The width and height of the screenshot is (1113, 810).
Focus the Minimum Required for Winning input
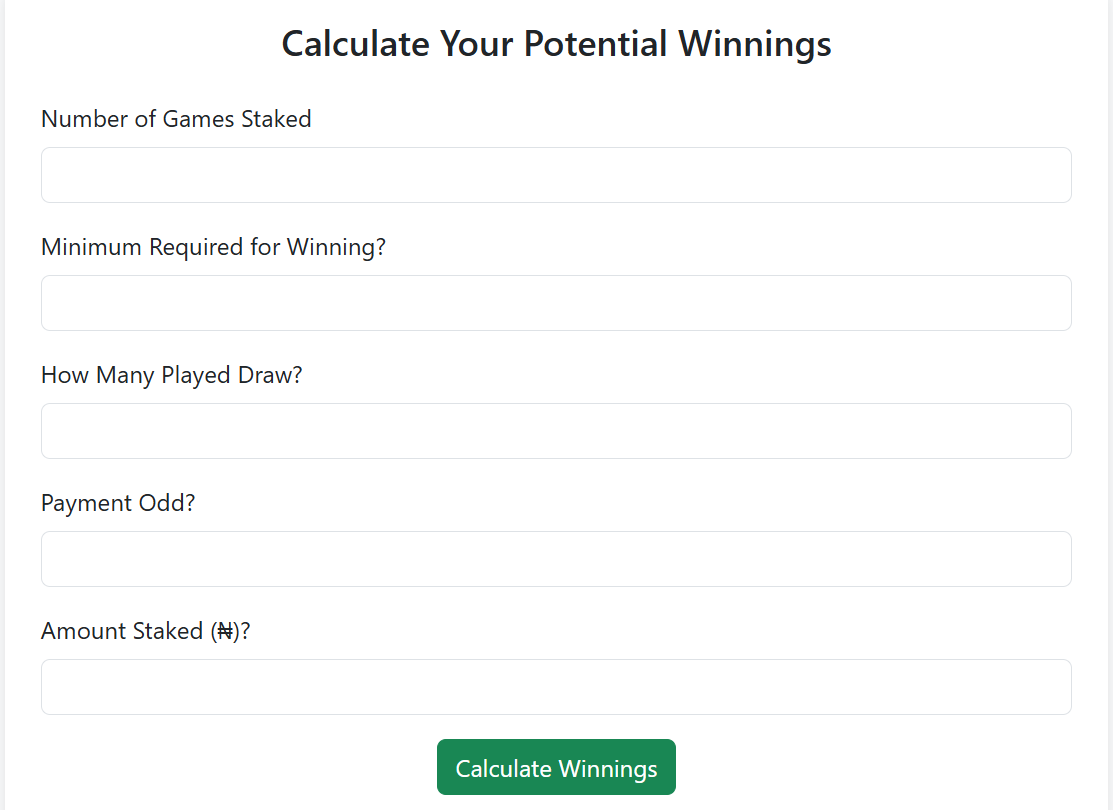(556, 303)
